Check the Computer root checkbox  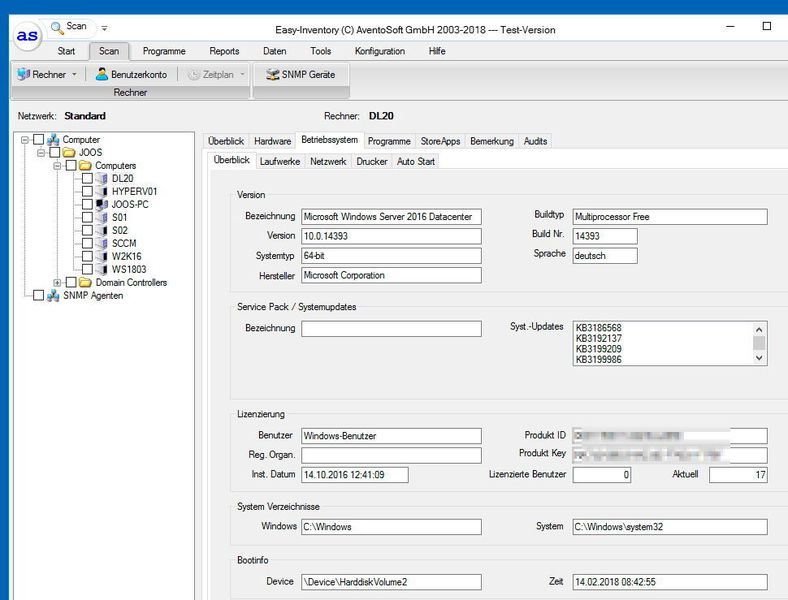(38, 139)
